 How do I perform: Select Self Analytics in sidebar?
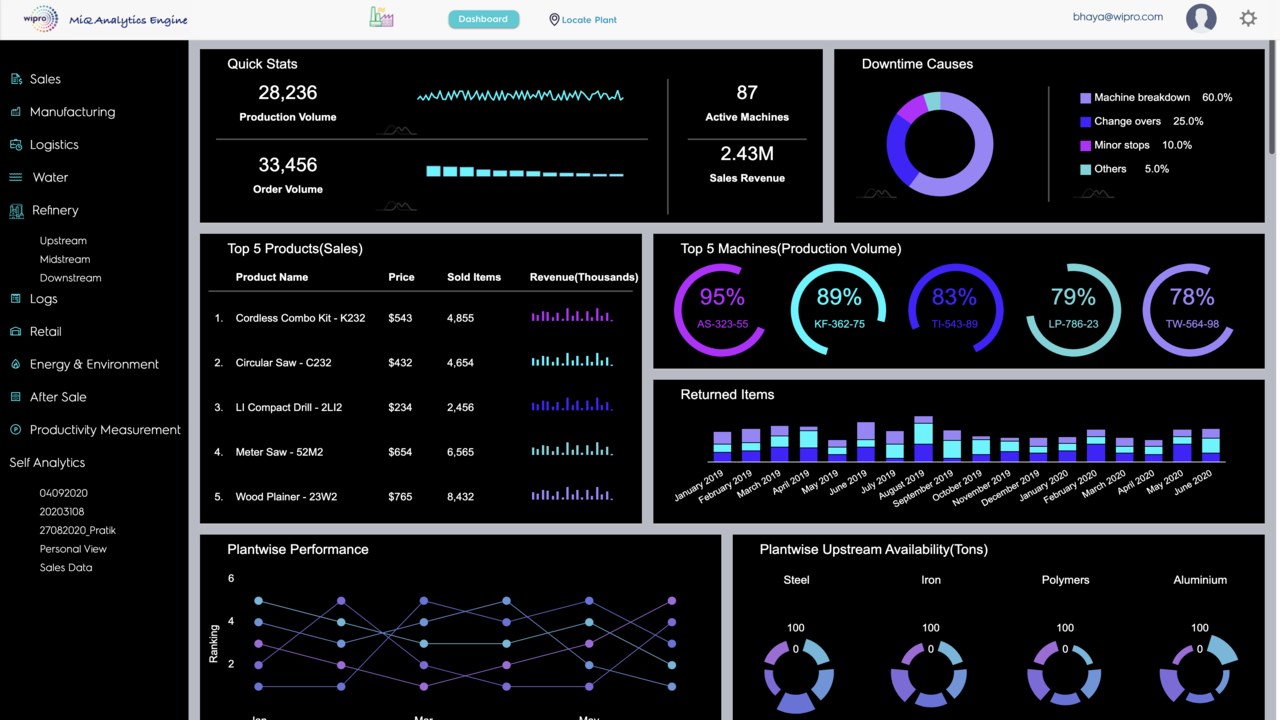pyautogui.click(x=47, y=463)
